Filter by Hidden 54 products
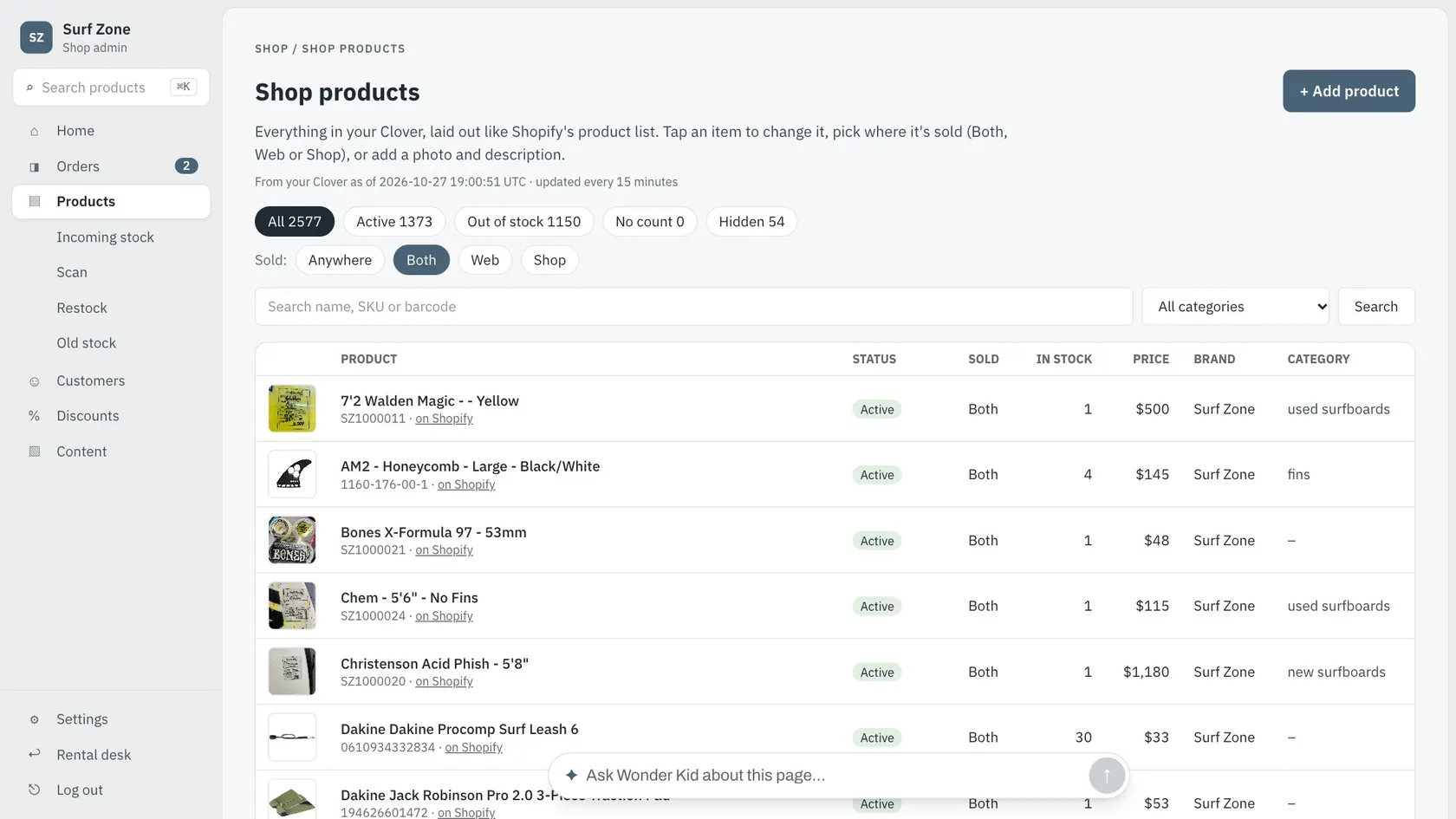The width and height of the screenshot is (1456, 819). coord(751,222)
